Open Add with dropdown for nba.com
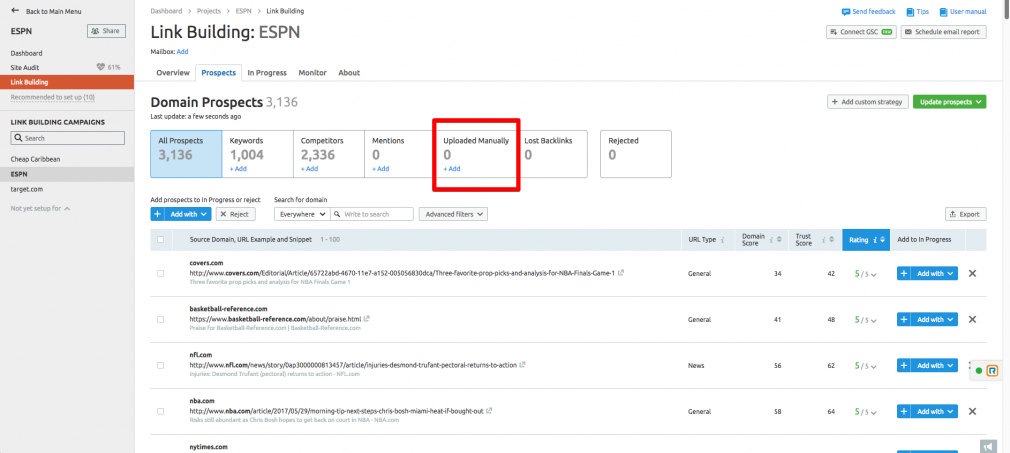Screen dimensions: 1010x453 coord(935,411)
